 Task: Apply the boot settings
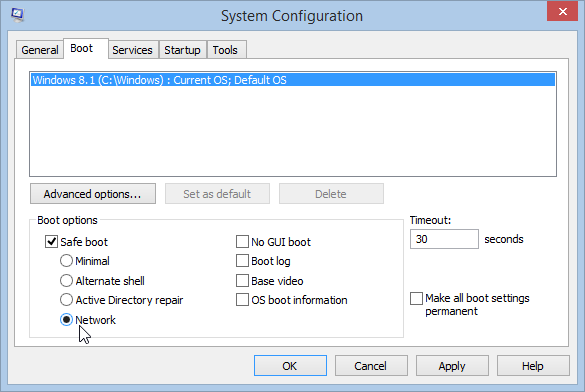tap(452, 366)
